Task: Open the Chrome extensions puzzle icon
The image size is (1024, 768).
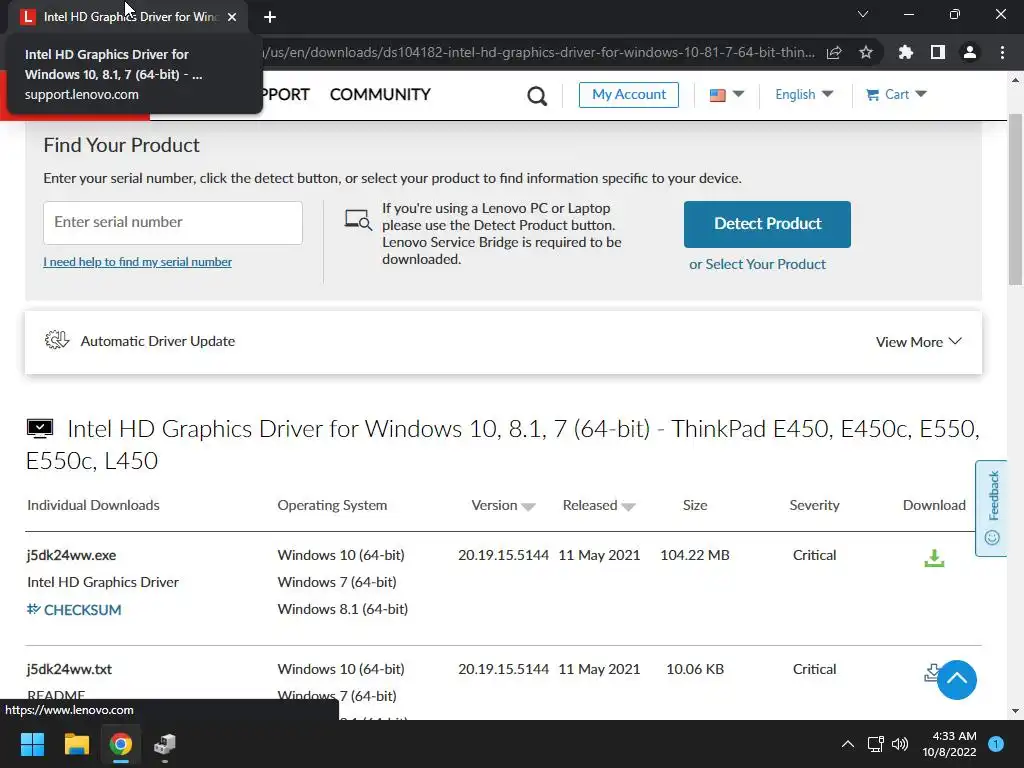Action: 905,52
